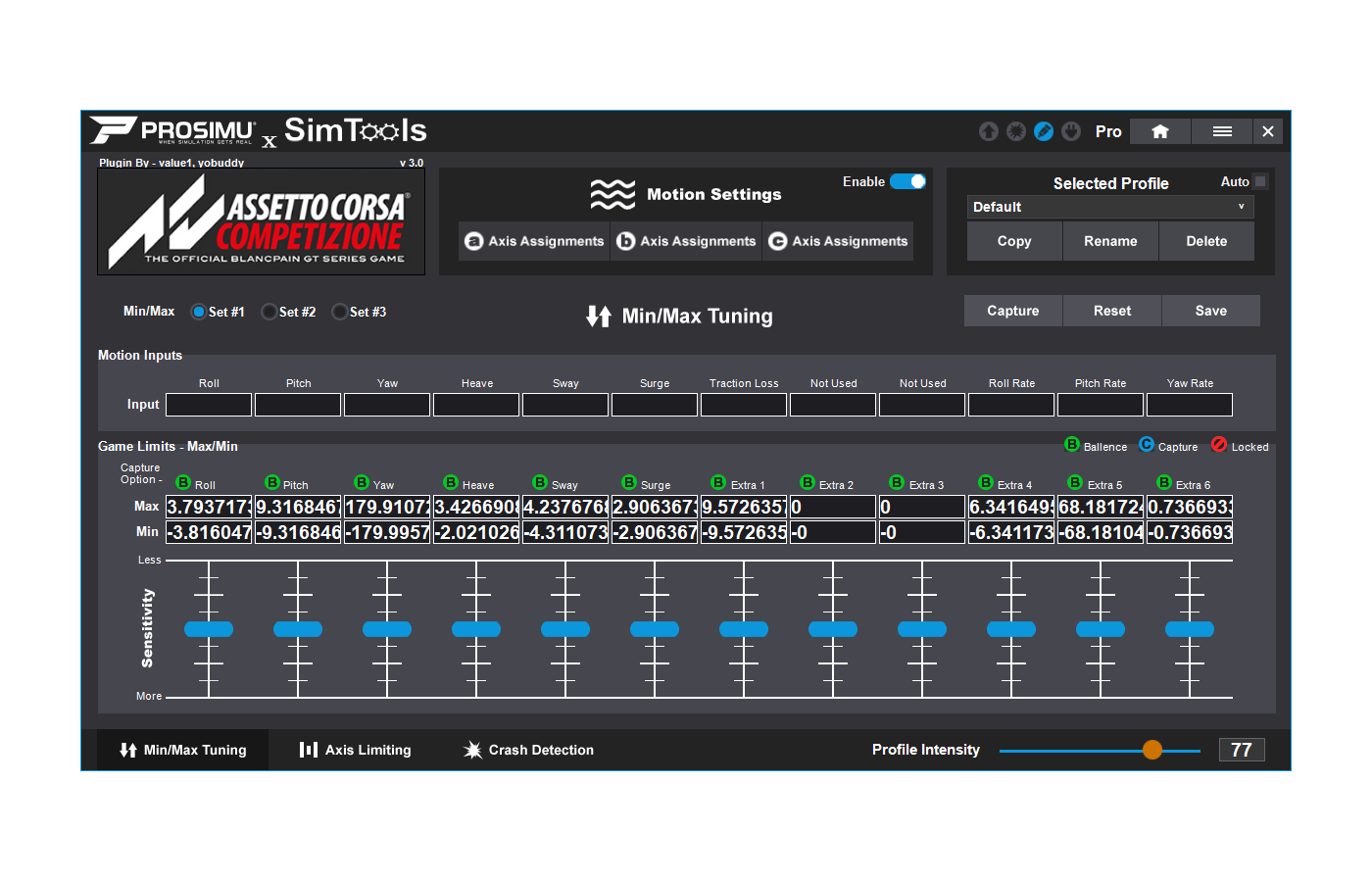Click the up-arrow status icon in title bar
This screenshot has width=1372, height=882.
coord(989,131)
